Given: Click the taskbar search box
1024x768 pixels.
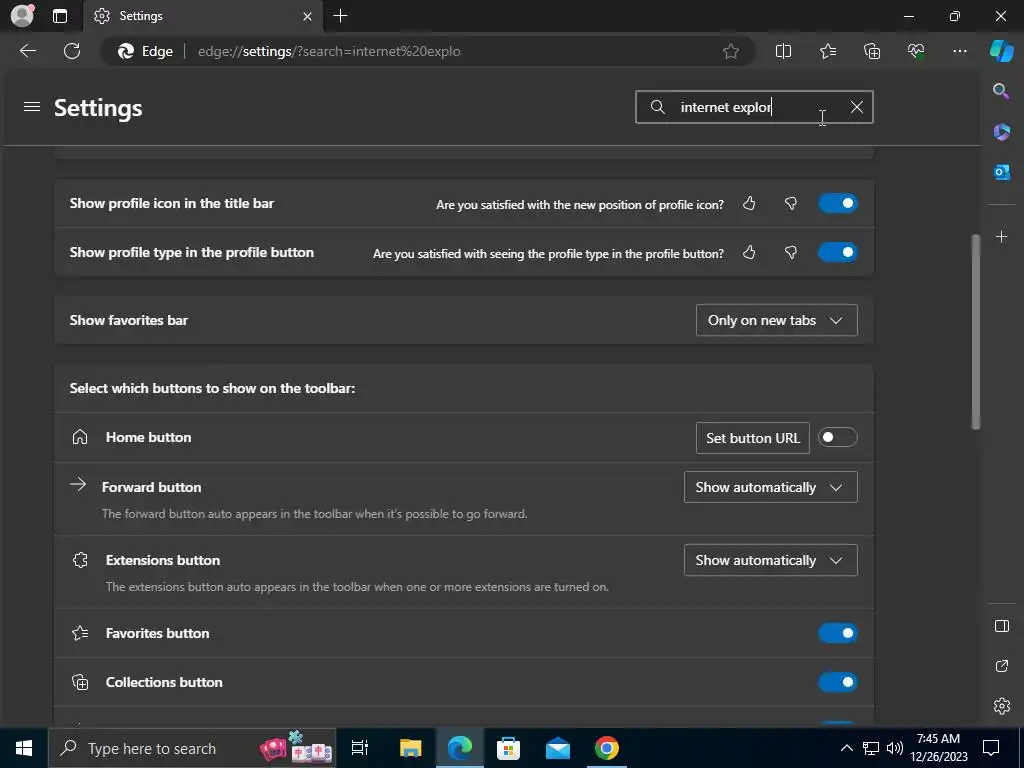Looking at the screenshot, I should [192, 748].
